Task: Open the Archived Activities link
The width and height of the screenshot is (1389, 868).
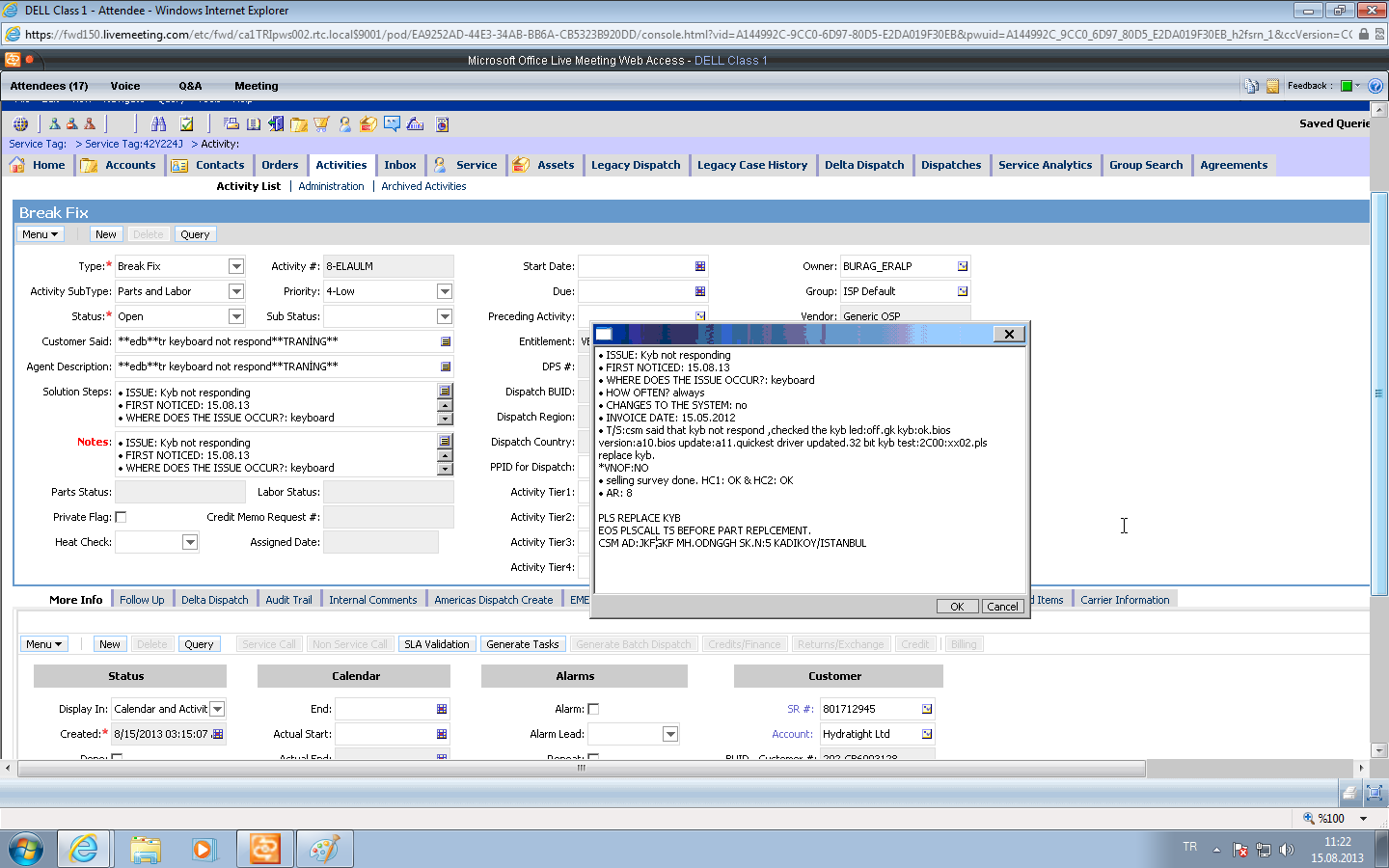Action: click(x=423, y=186)
